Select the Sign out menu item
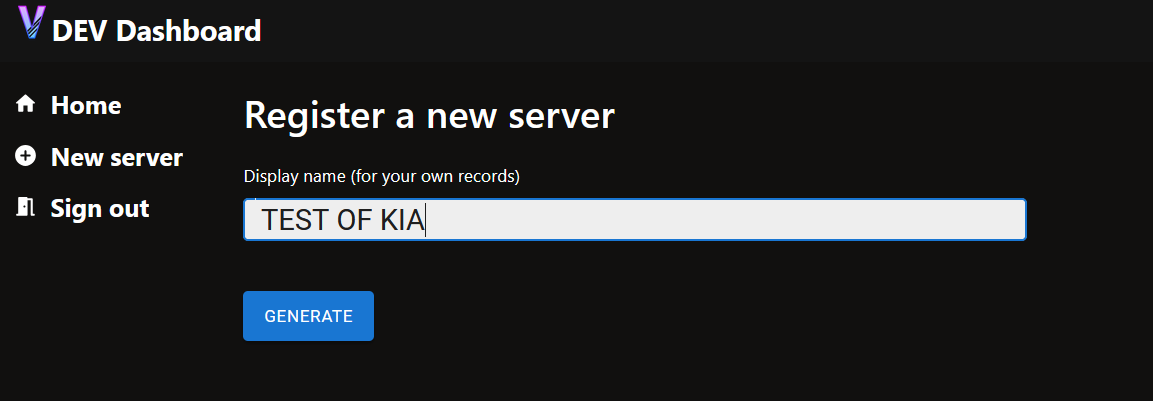 (100, 208)
